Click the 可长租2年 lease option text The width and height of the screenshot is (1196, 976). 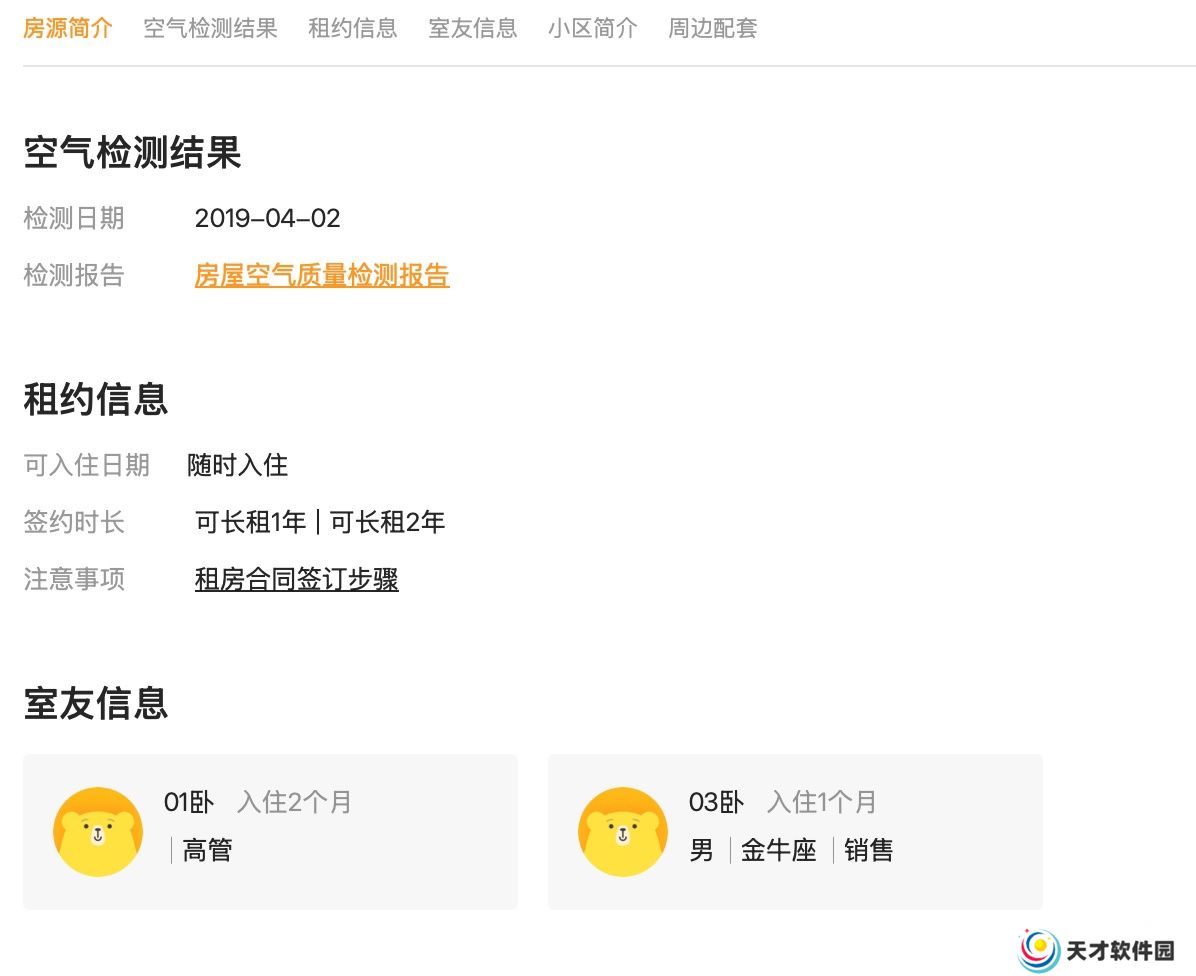387,522
